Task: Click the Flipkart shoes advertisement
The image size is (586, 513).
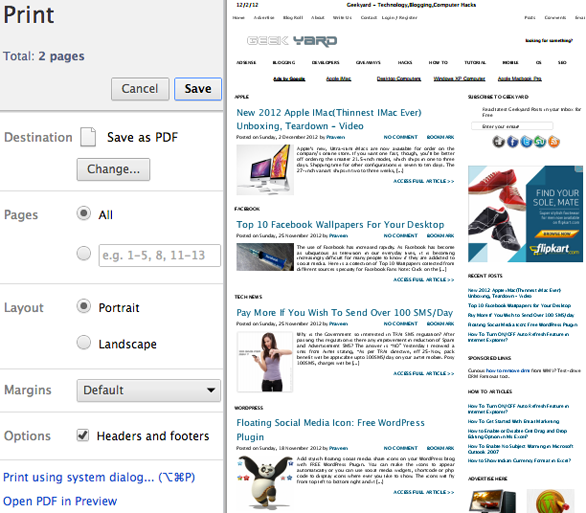Action: pyautogui.click(x=525, y=214)
